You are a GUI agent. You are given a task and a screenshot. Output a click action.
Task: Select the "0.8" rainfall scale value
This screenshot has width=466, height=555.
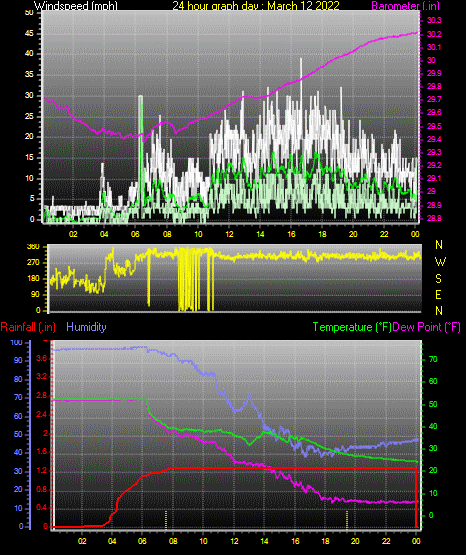pos(41,490)
